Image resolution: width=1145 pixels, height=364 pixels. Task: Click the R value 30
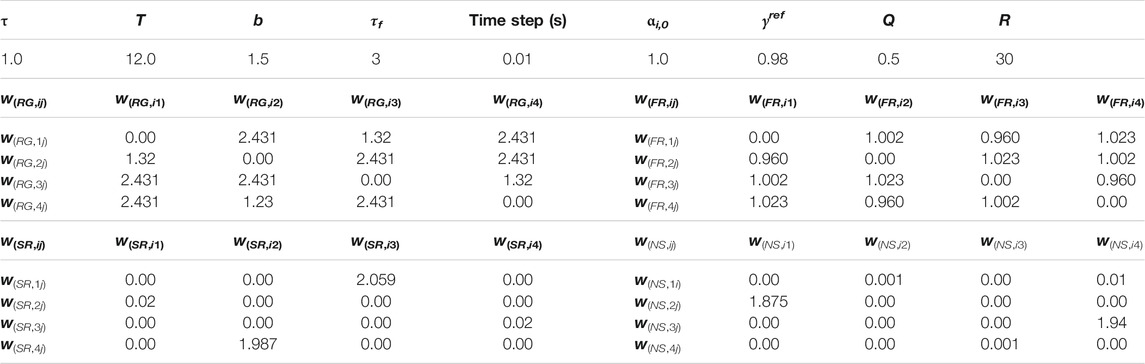(1004, 60)
